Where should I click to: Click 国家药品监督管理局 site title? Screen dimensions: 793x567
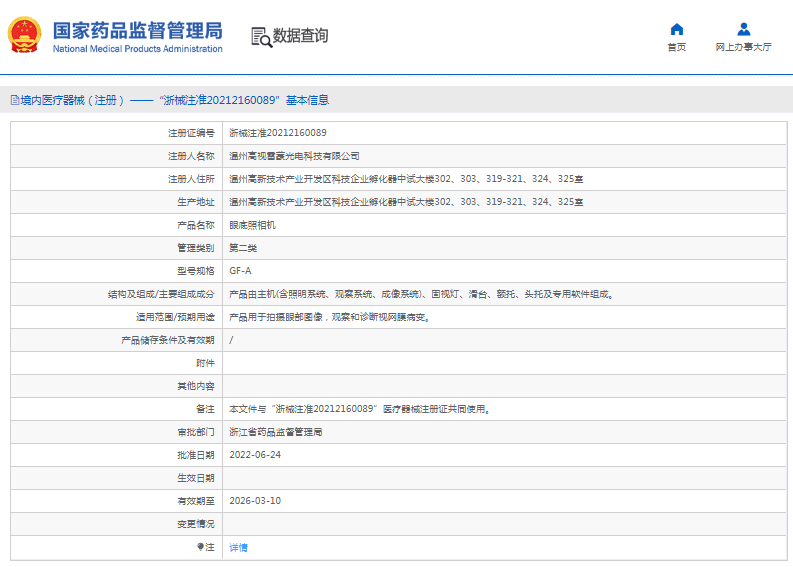coord(137,29)
